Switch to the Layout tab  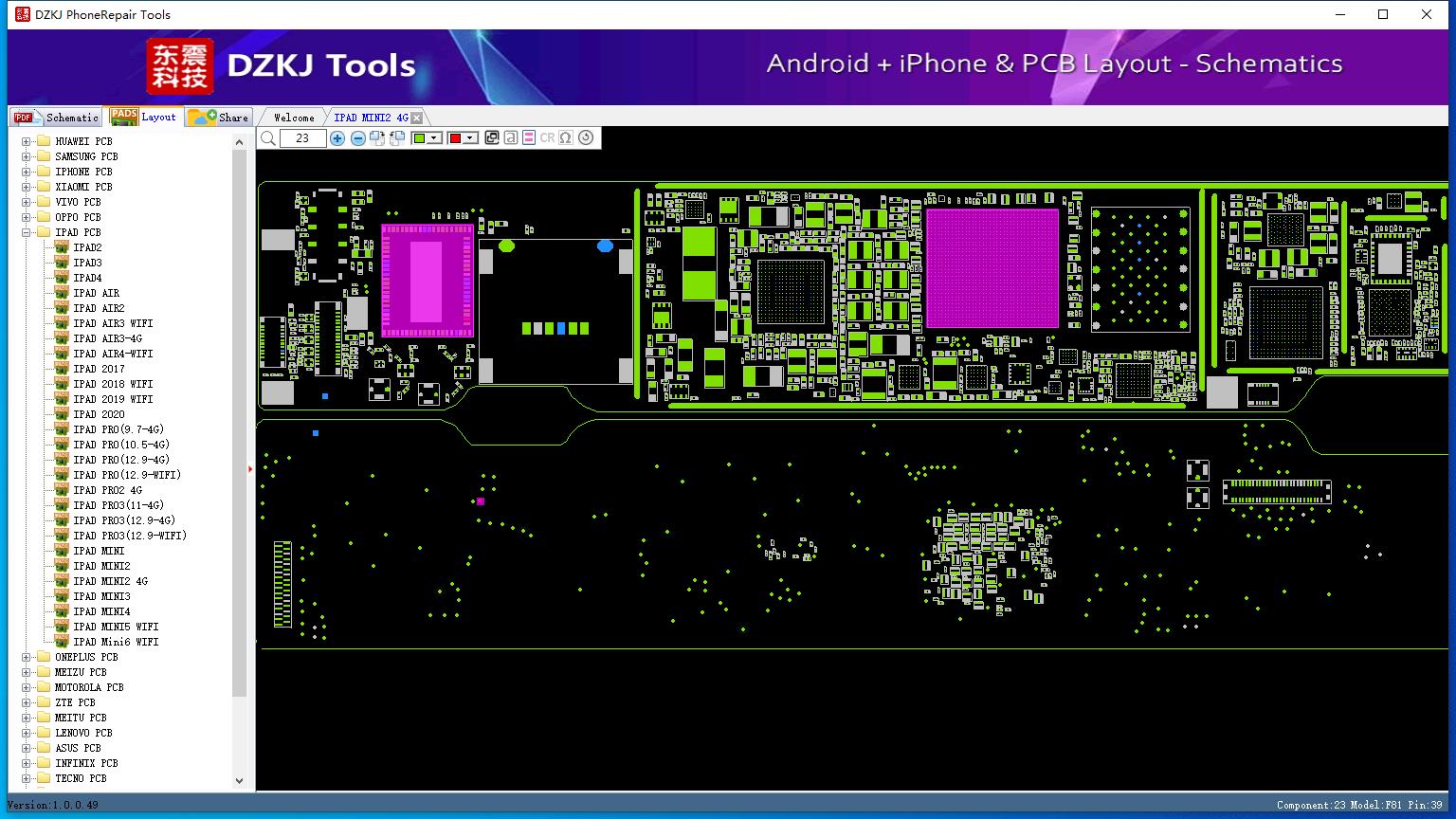(143, 117)
